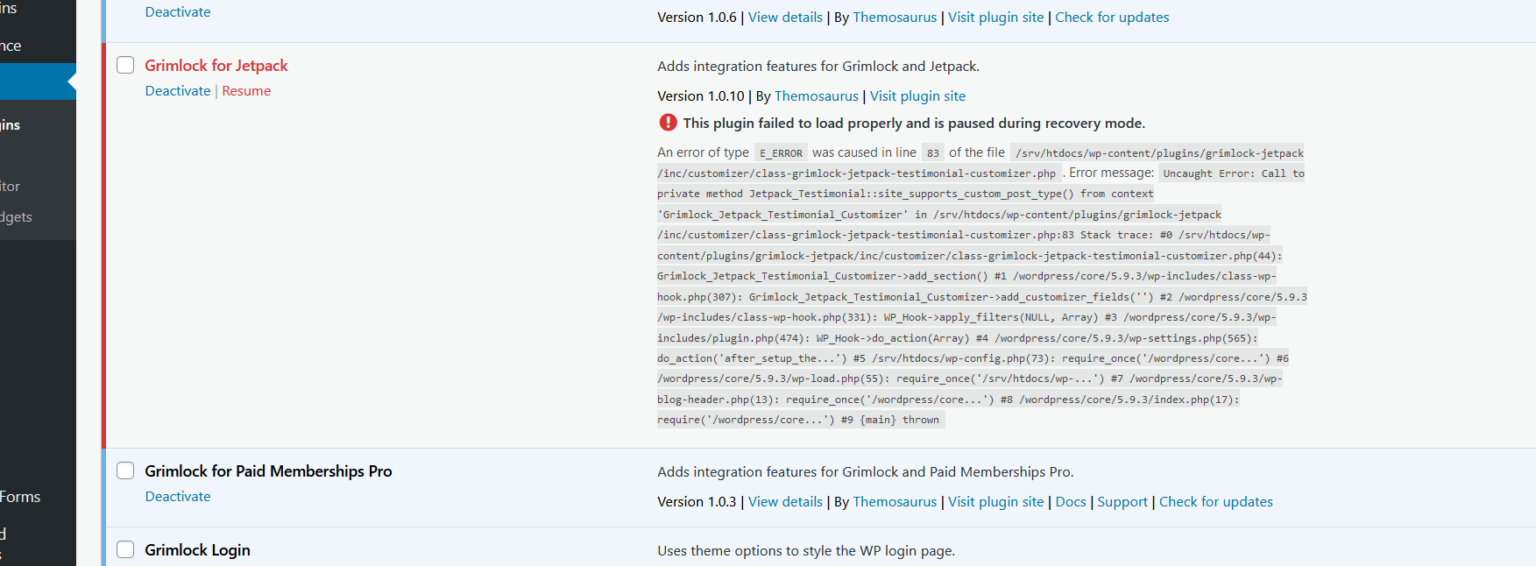
Task: Click Themosaurus author in Paid Memberships Pro row
Action: (894, 502)
